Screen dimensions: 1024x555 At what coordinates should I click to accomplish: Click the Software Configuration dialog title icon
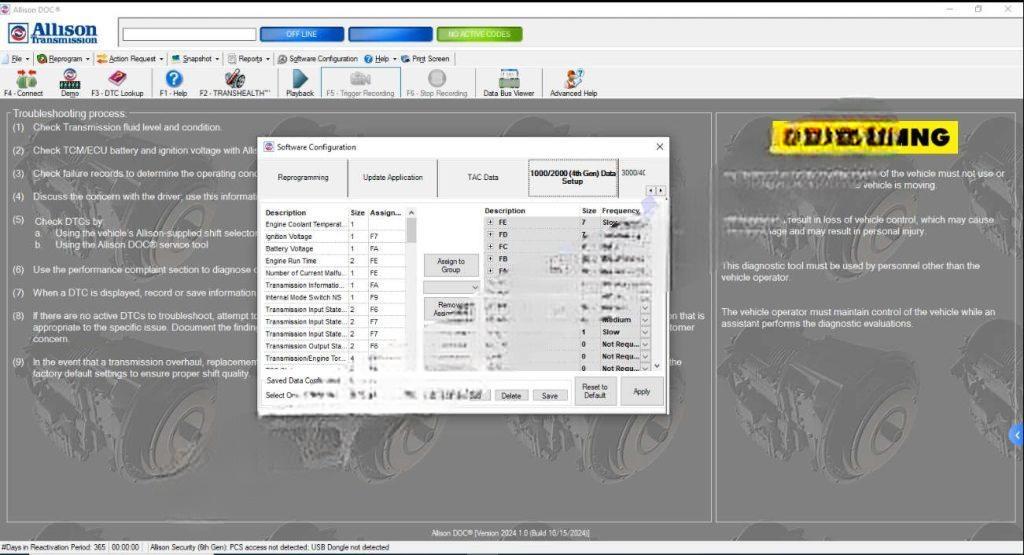[x=268, y=147]
